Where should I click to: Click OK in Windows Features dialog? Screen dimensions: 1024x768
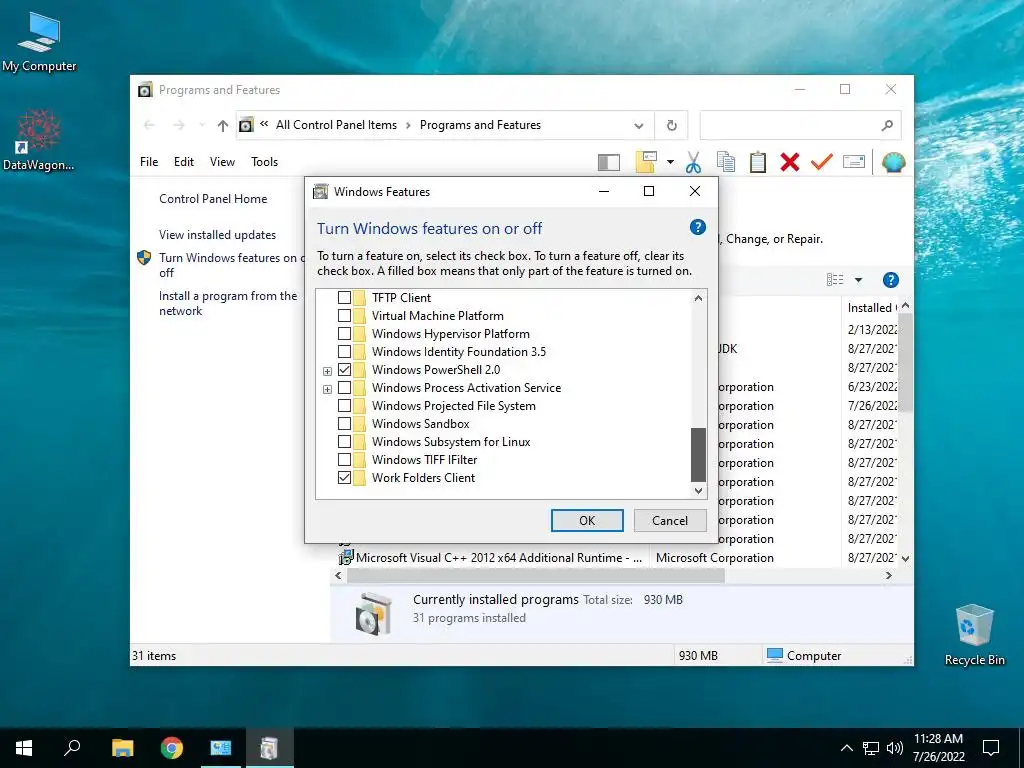587,520
